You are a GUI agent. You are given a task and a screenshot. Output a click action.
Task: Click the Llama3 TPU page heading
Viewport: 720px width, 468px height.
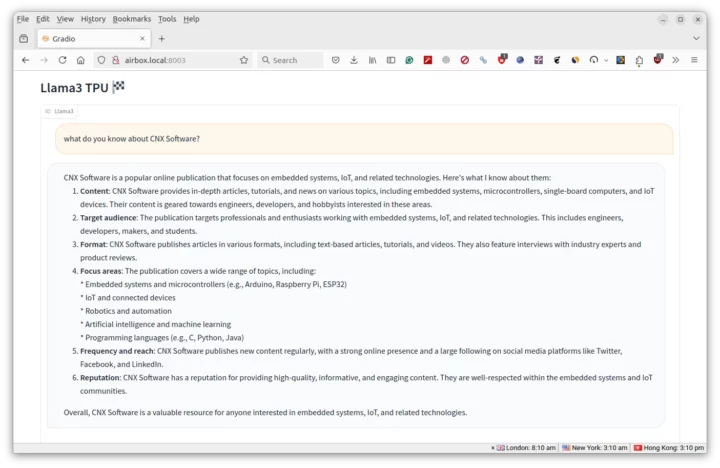82,87
